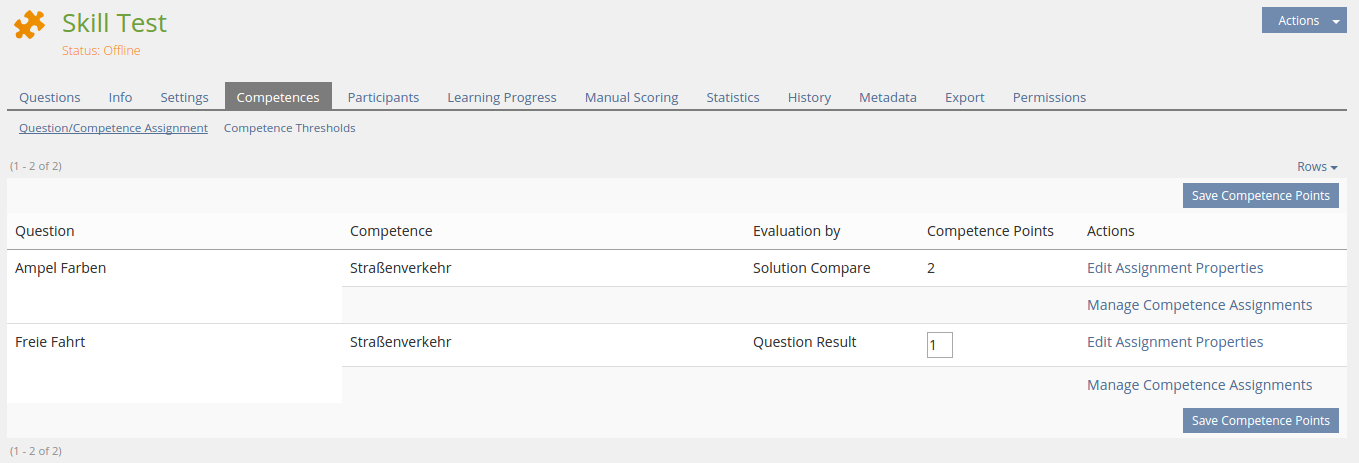The image size is (1359, 463).
Task: Manage Competence Assignments for Freie Fahrt
Action: 1199,385
